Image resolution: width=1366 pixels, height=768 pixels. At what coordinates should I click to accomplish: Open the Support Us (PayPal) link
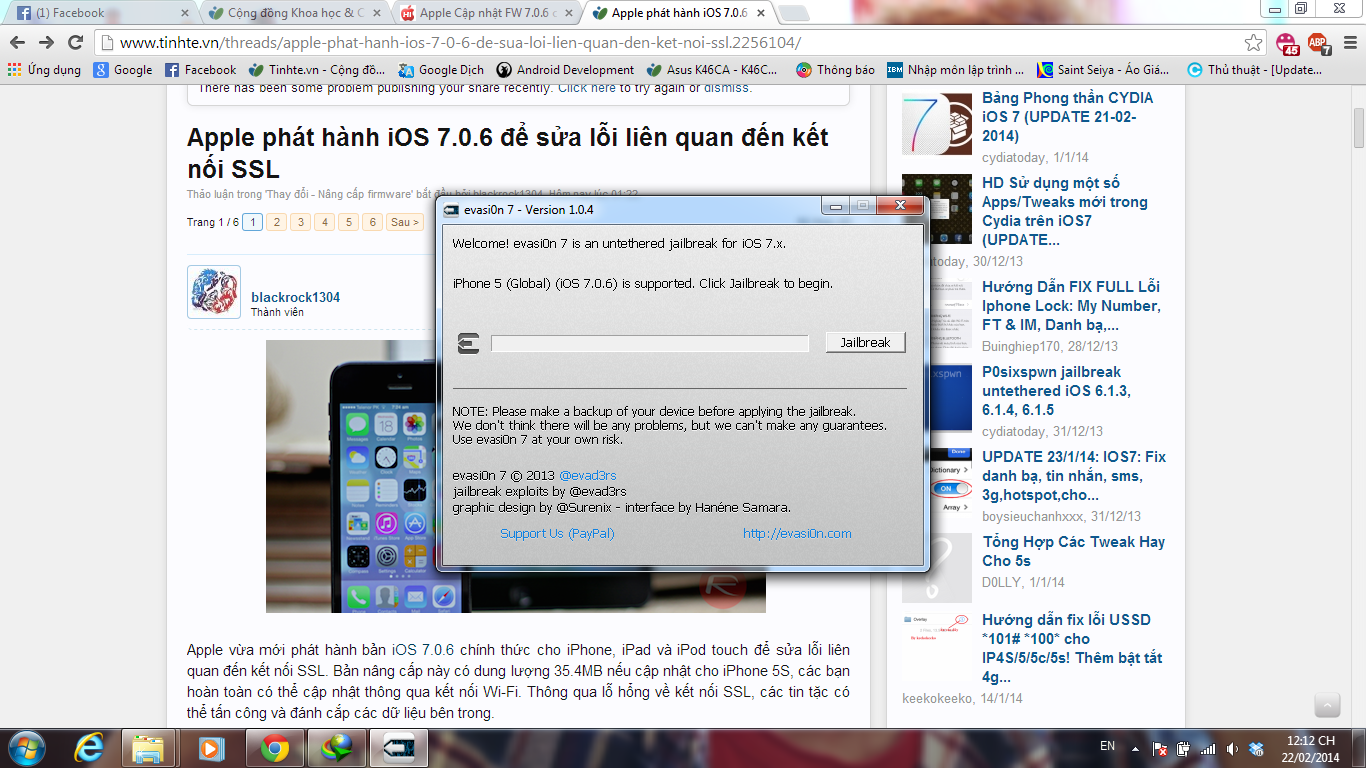point(557,533)
